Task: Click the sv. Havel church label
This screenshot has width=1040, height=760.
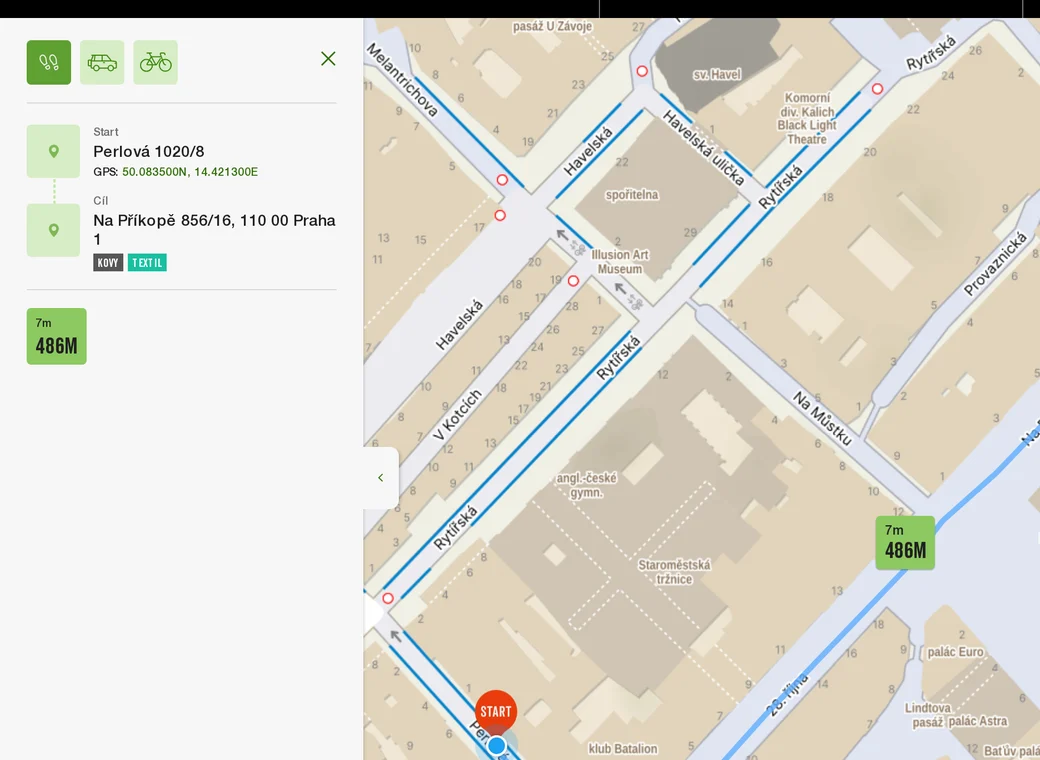Action: click(717, 74)
